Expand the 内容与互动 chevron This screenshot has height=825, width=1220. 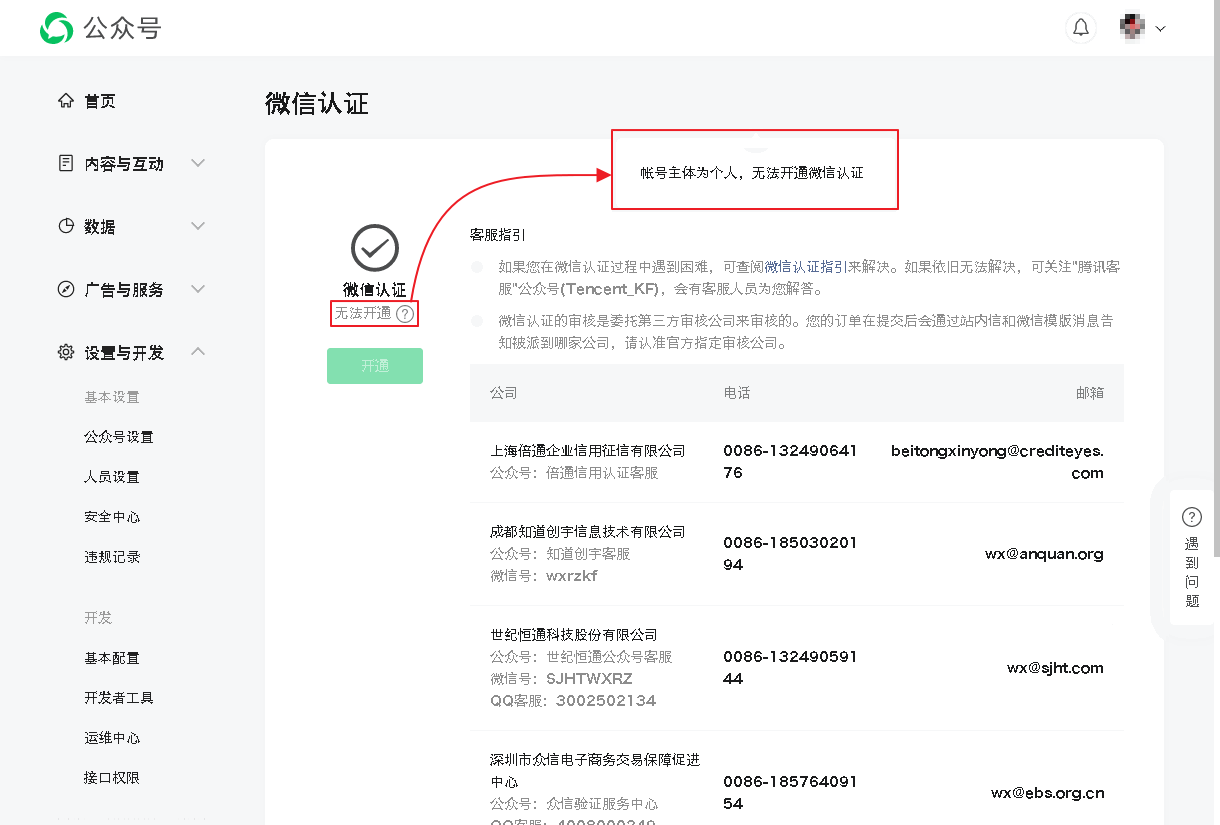pos(198,163)
